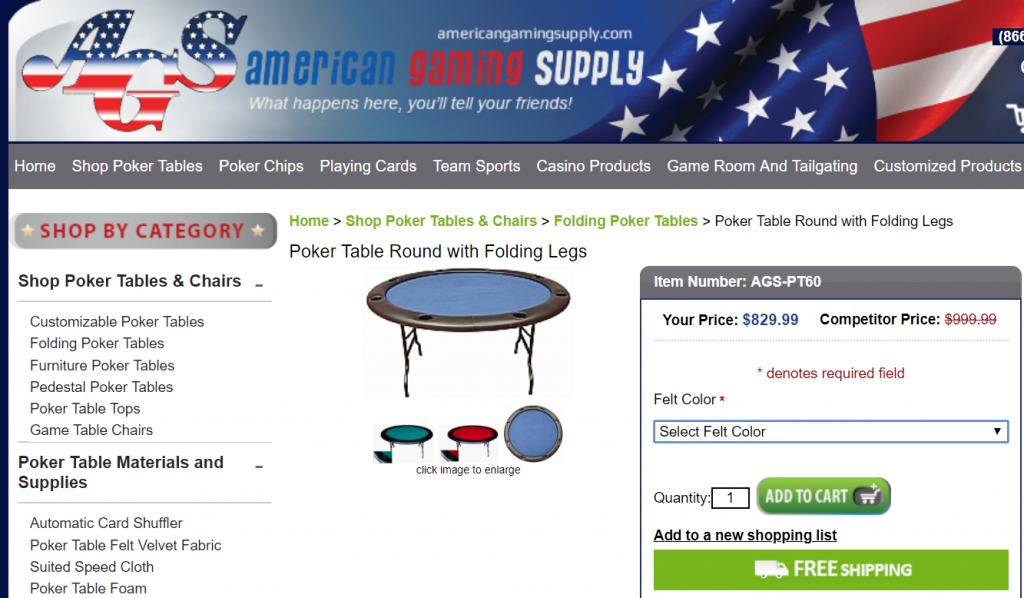
Task: Open the shopping cart icon in header
Action: (x=1016, y=118)
